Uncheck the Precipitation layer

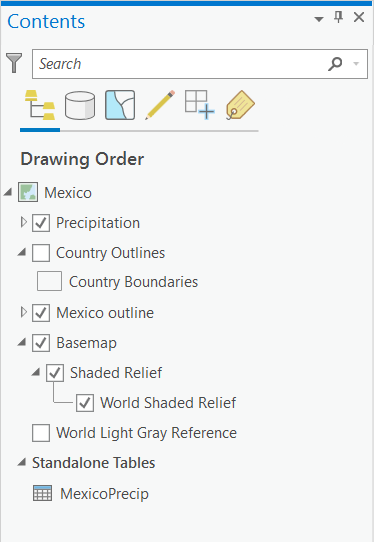tap(41, 223)
